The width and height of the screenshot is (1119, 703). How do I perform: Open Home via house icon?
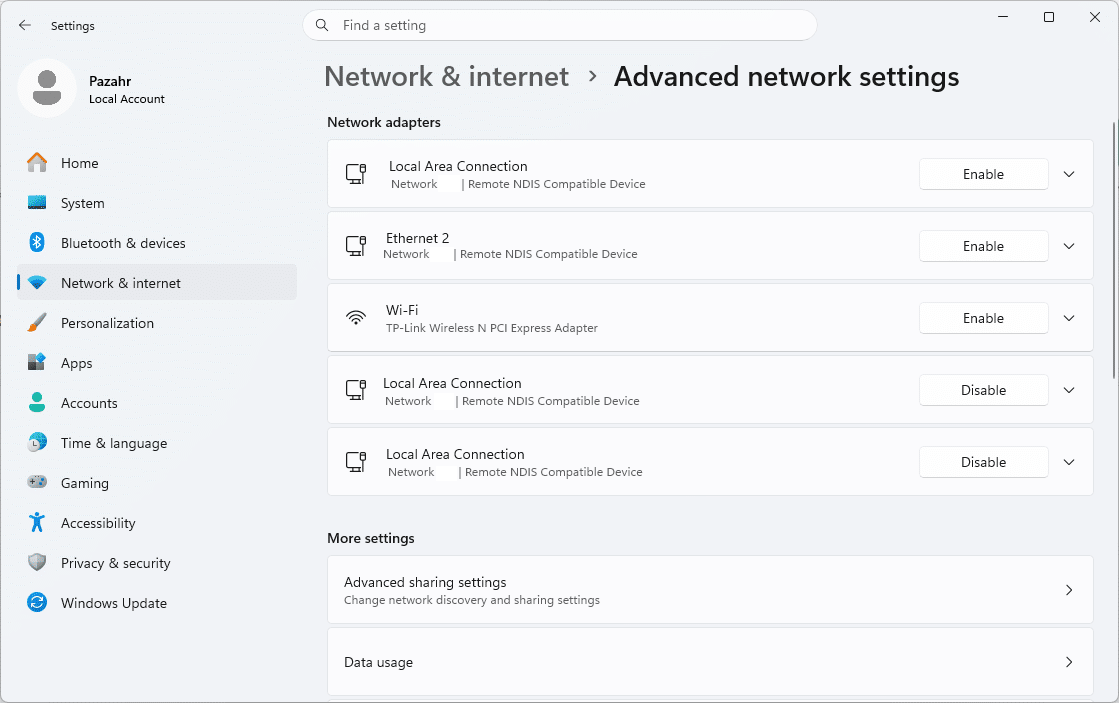pos(37,163)
